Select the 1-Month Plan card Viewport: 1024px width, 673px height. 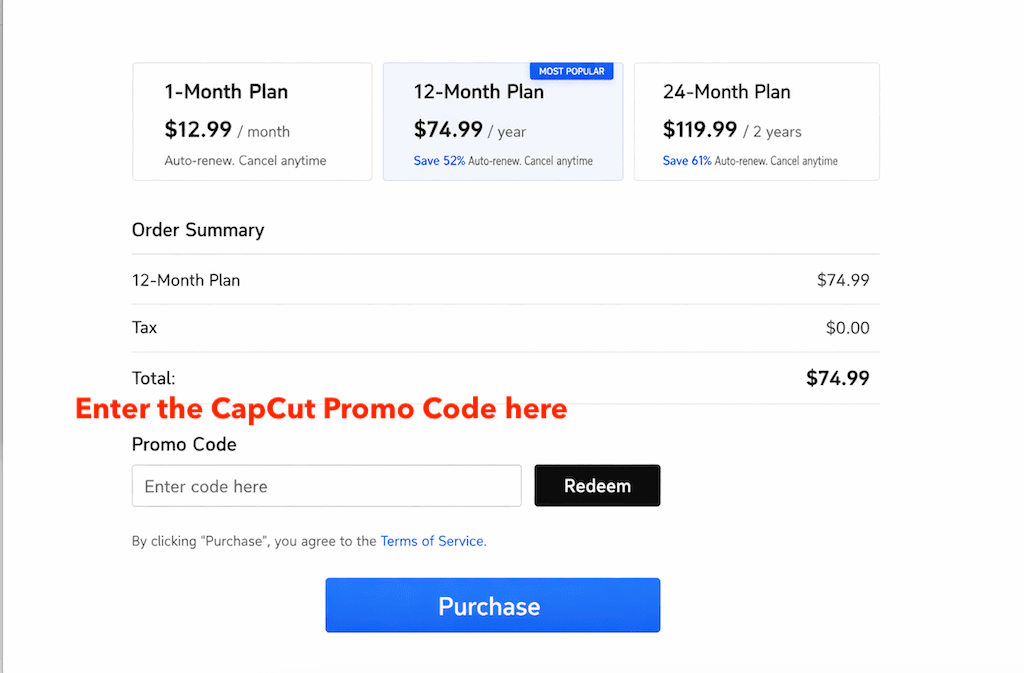tap(251, 120)
